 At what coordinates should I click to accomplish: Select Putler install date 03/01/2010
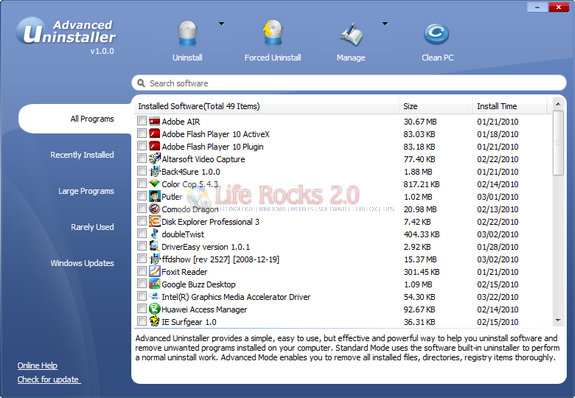pos(498,197)
